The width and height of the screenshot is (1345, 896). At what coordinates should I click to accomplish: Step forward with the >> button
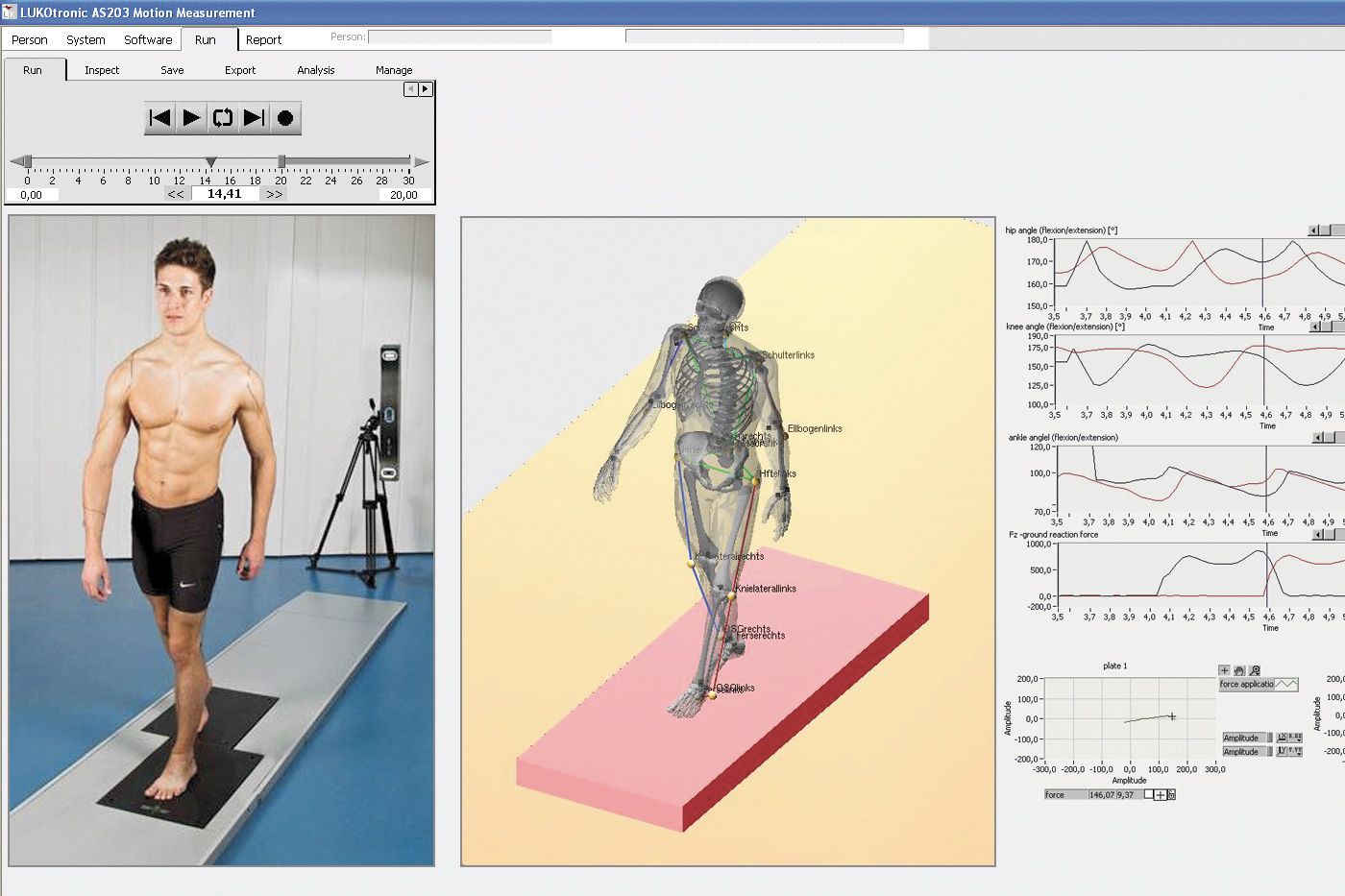coord(275,194)
